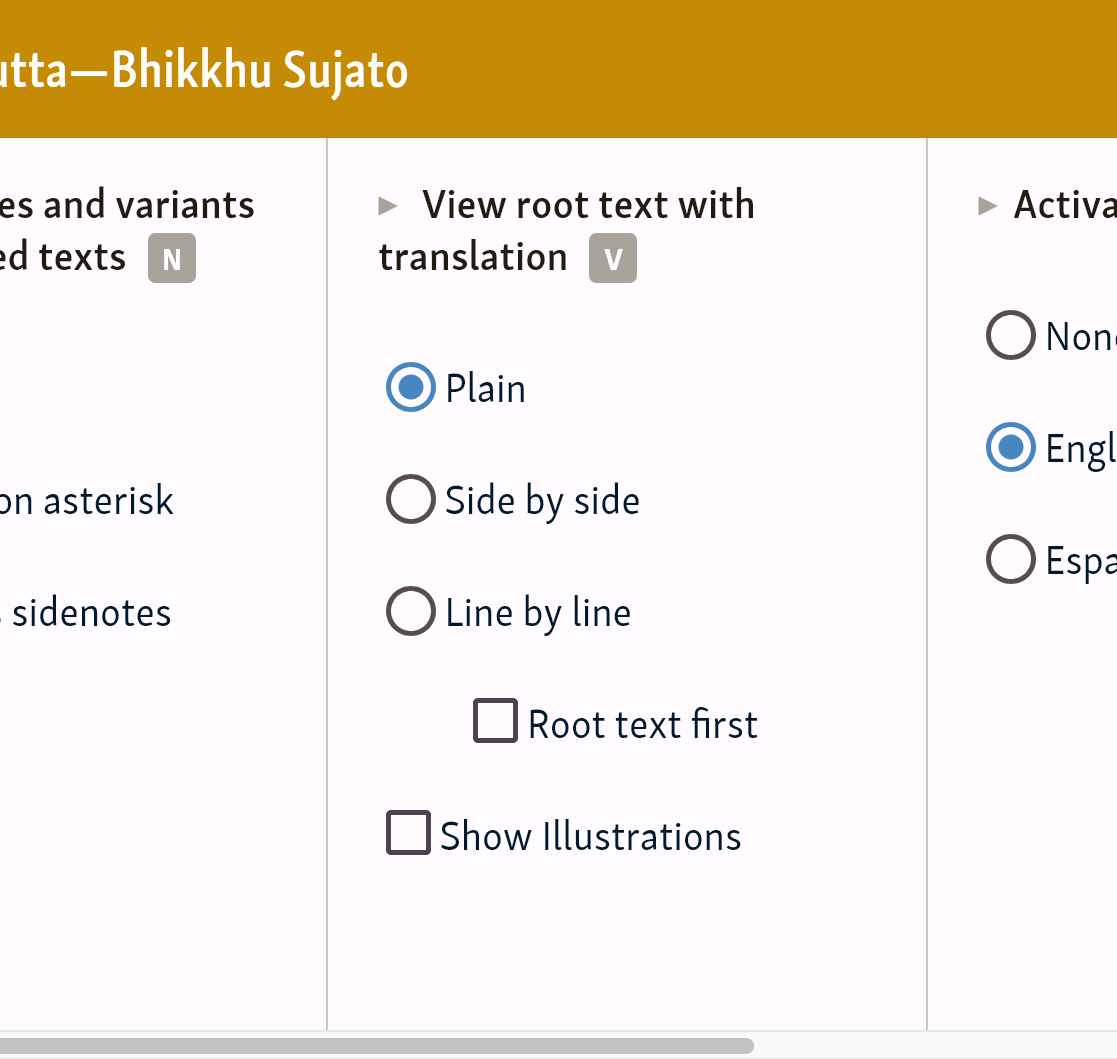This screenshot has width=1117, height=1059.
Task: Click the N keyboard shortcut badge
Action: point(172,259)
